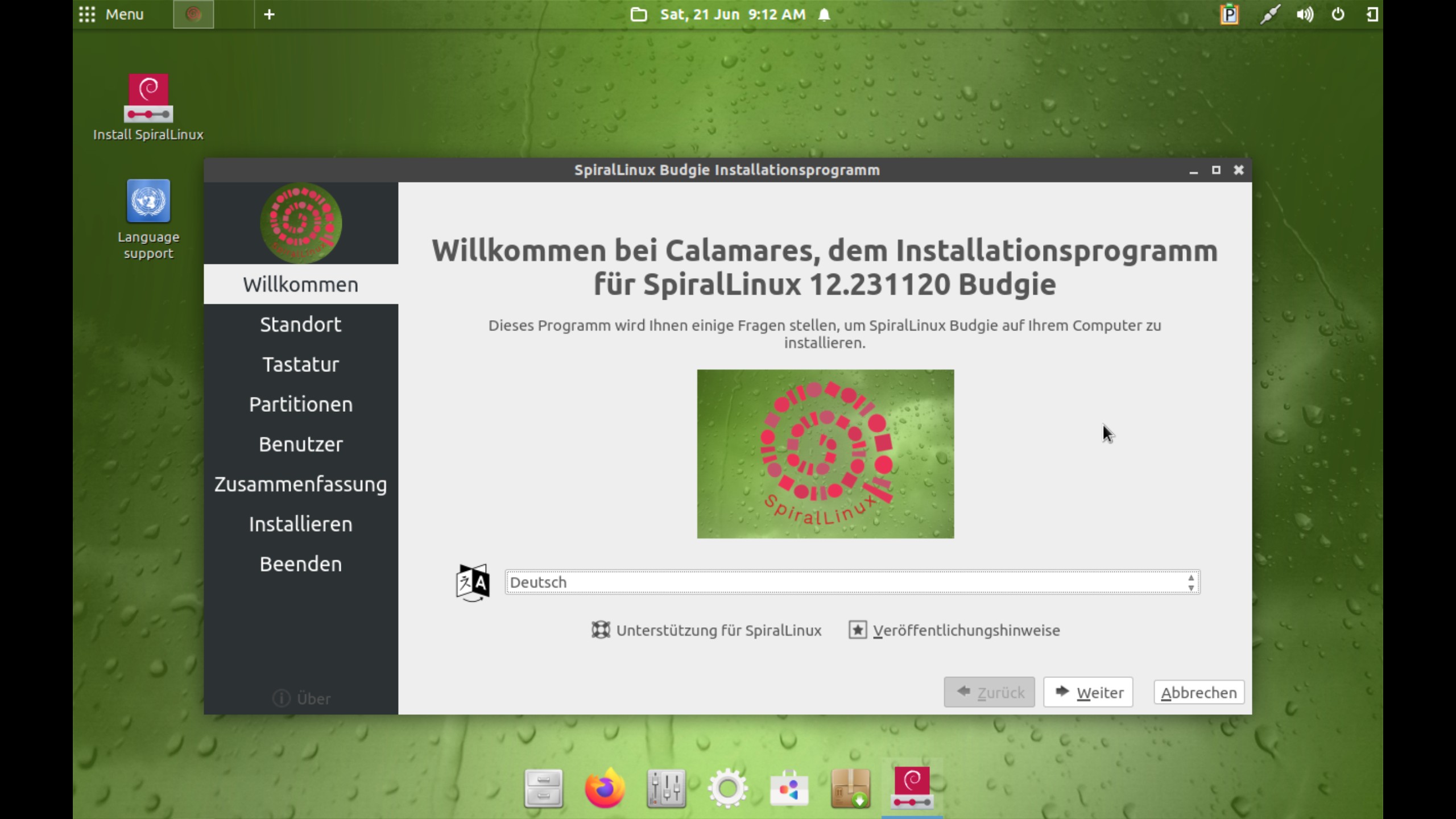The image size is (1456, 819).
Task: Maximize the installer window
Action: pyautogui.click(x=1216, y=170)
